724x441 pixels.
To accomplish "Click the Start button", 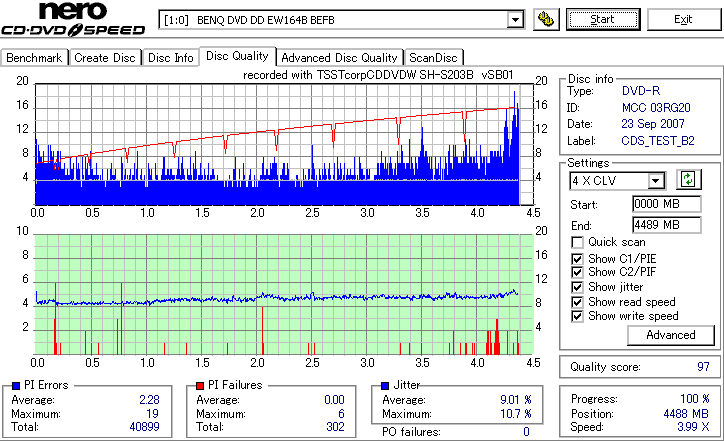I will point(603,19).
